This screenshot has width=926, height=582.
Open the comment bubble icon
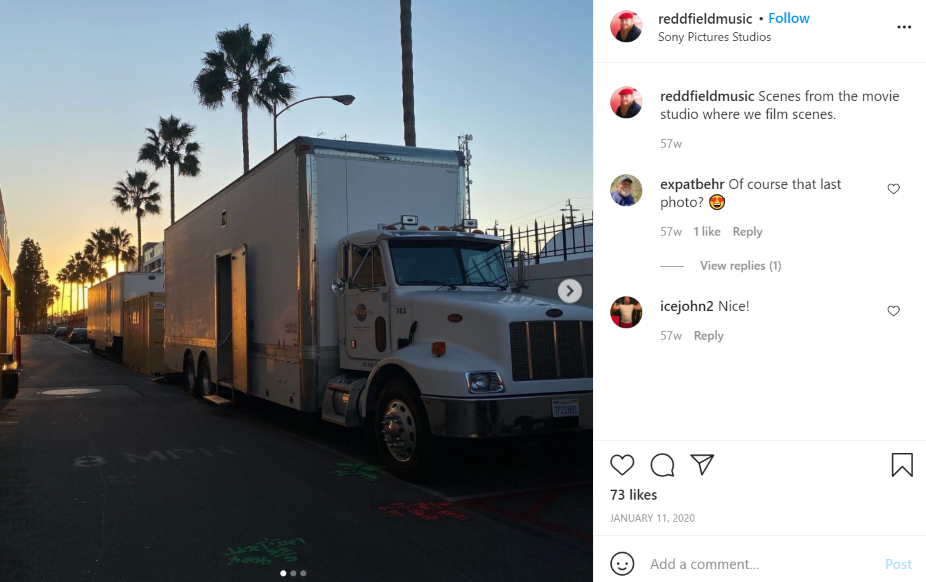pyautogui.click(x=662, y=465)
